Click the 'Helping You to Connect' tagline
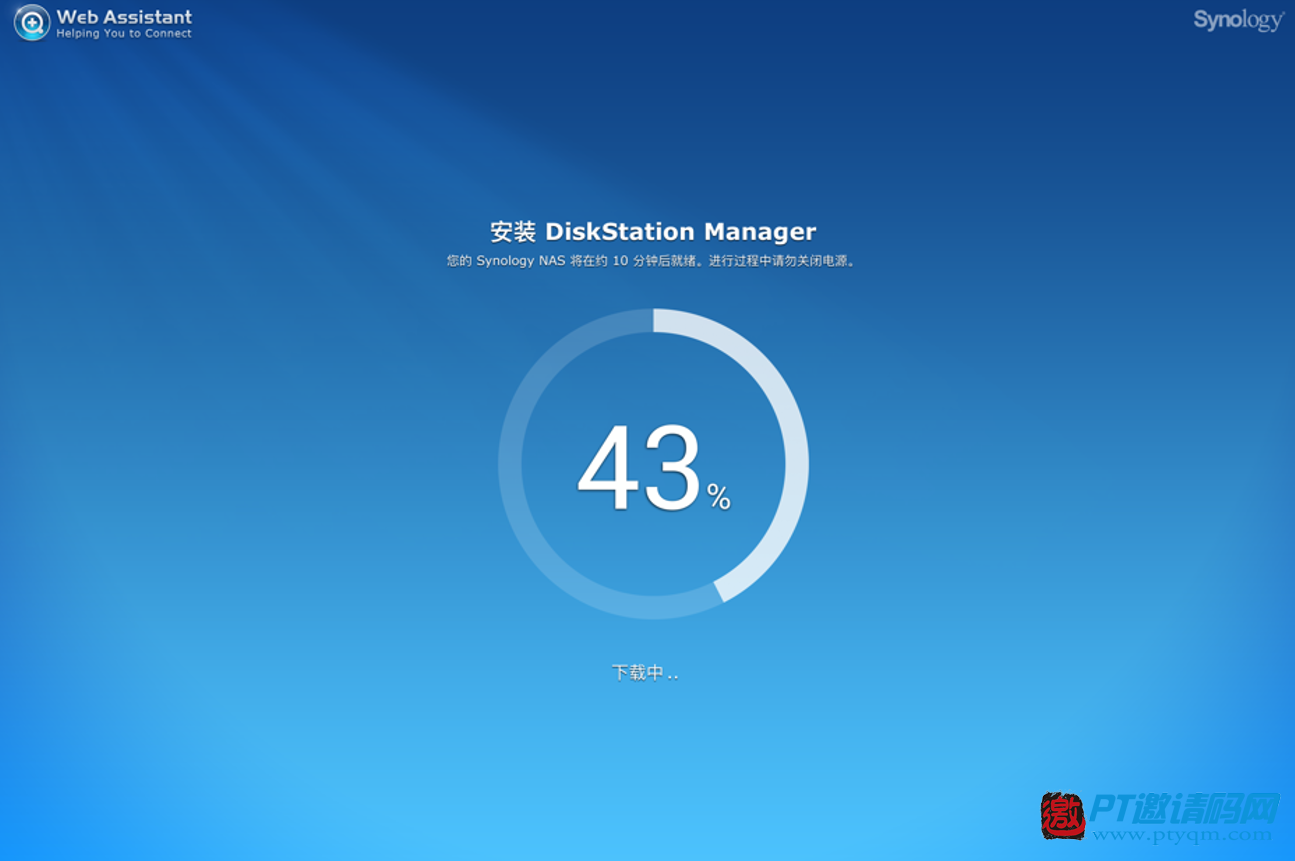1295x861 pixels. tap(124, 33)
